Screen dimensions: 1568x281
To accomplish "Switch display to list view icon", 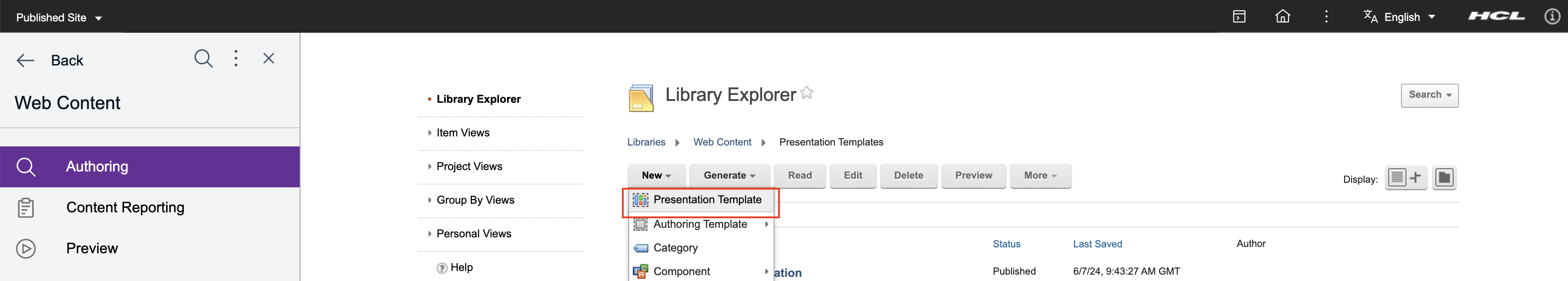I will 1398,177.
